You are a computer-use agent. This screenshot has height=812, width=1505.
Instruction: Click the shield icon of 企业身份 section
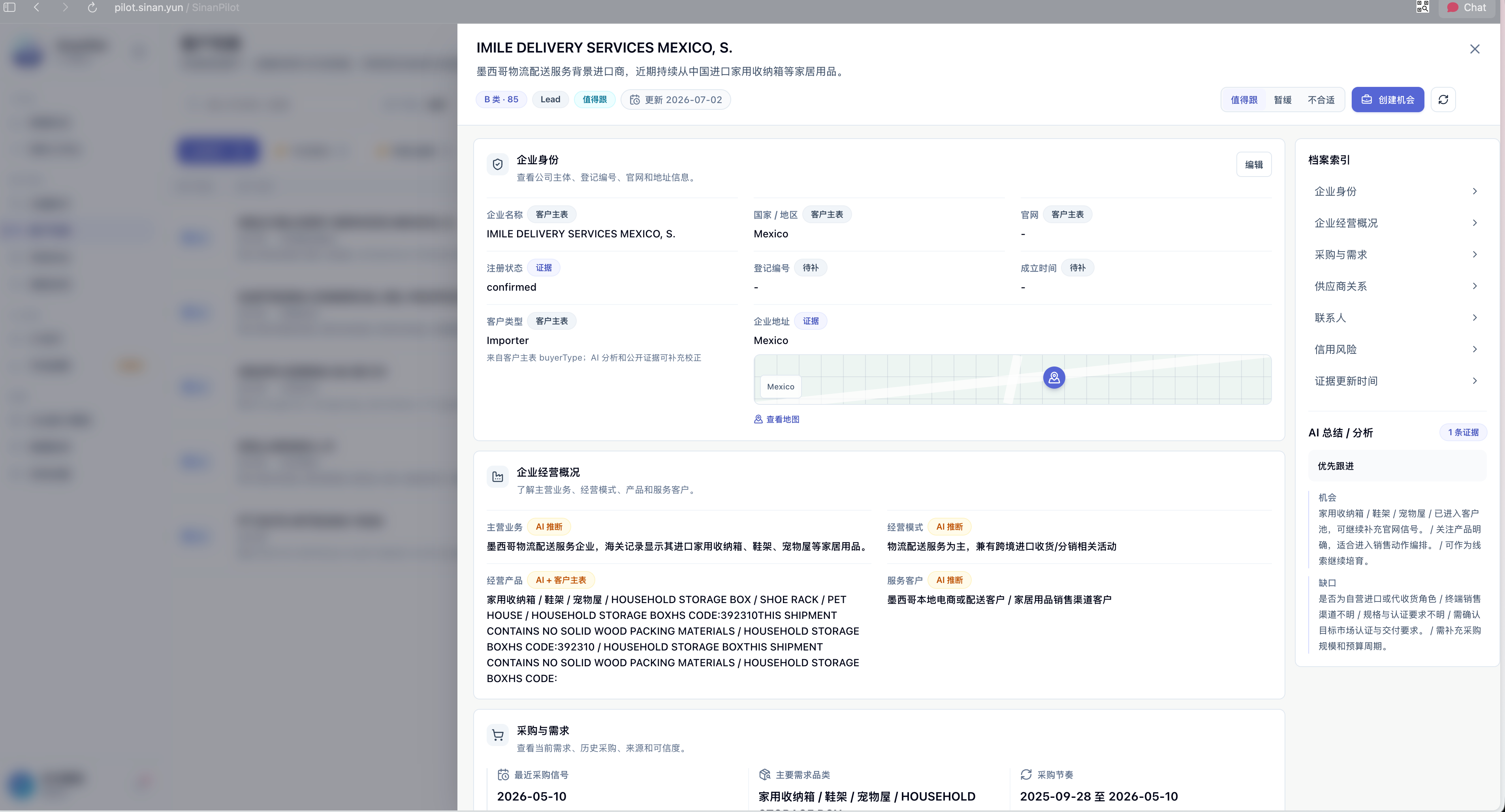coord(498,165)
